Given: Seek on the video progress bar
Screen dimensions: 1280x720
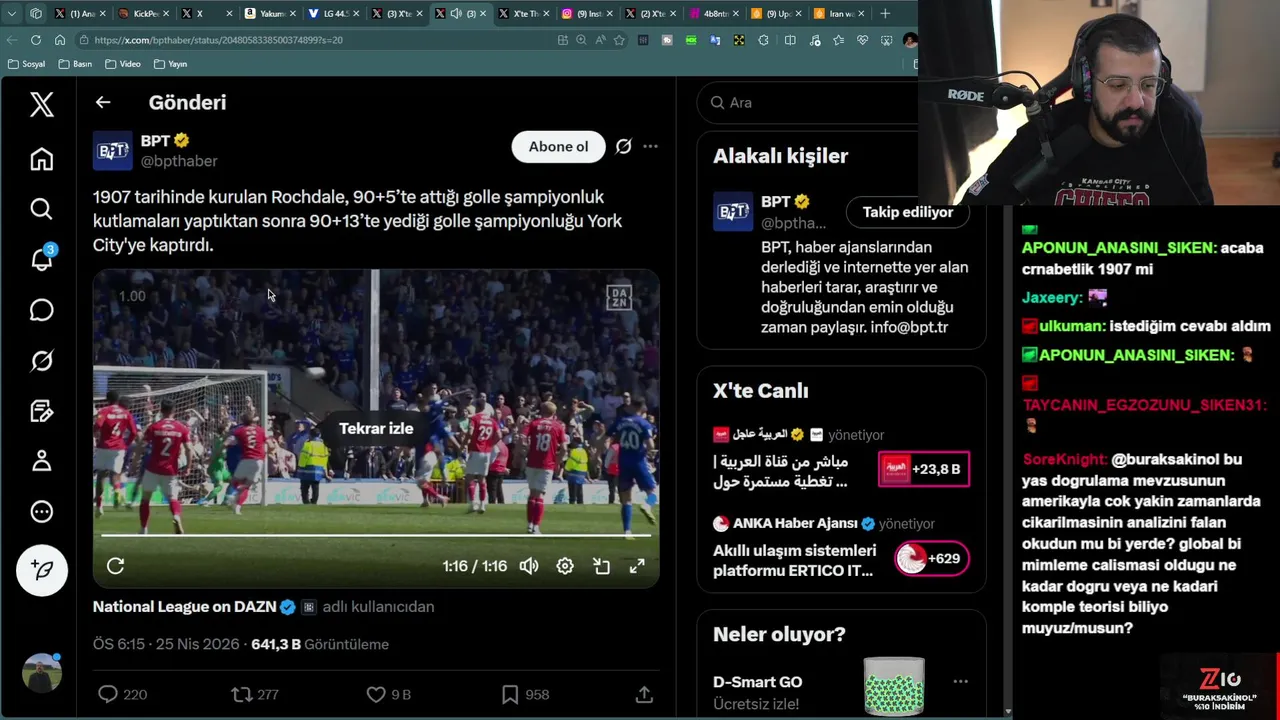Looking at the screenshot, I should tap(376, 536).
